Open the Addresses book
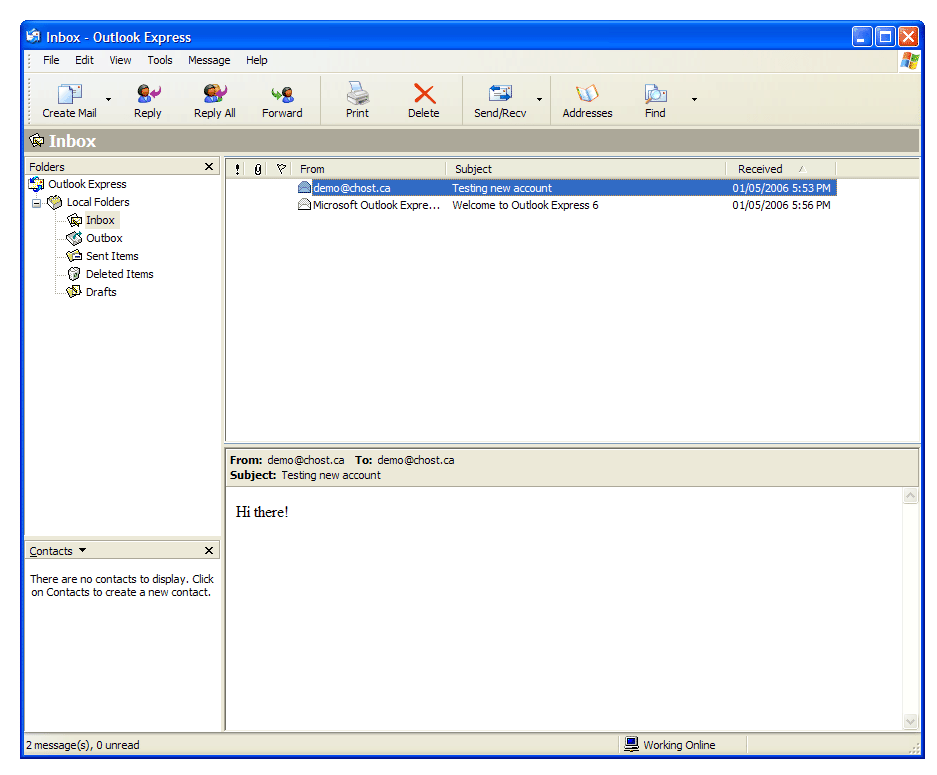 (587, 100)
